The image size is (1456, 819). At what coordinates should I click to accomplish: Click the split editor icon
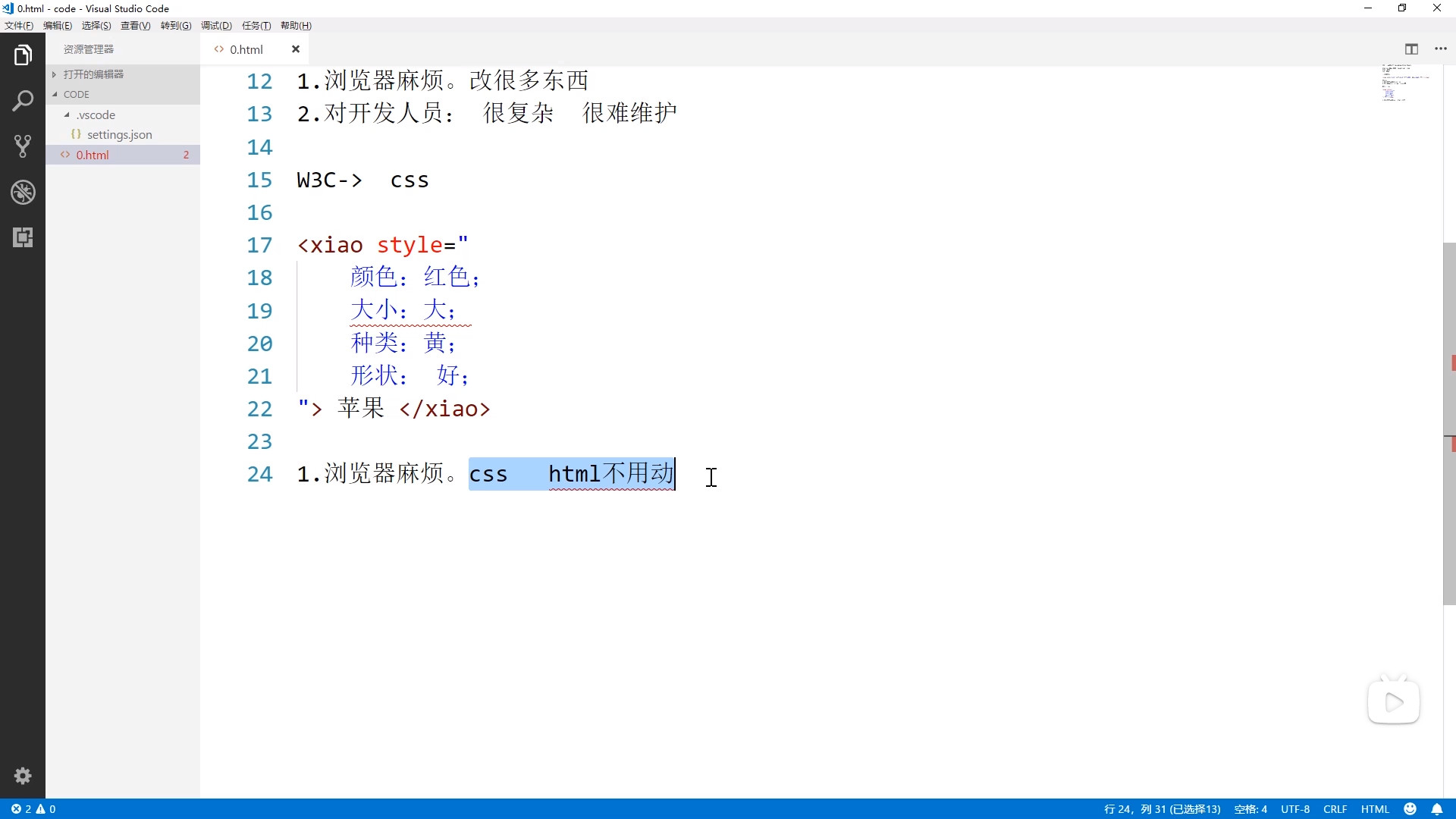click(1411, 49)
